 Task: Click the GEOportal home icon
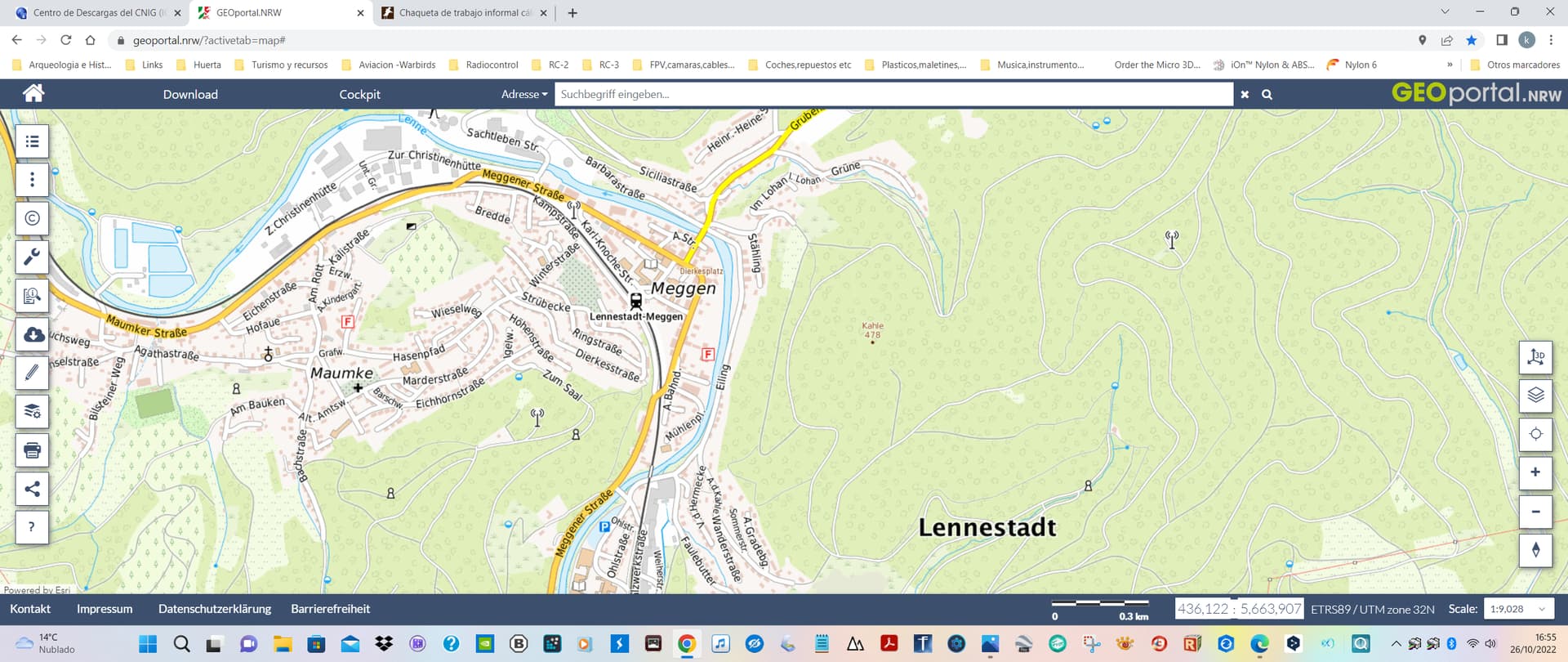[33, 93]
